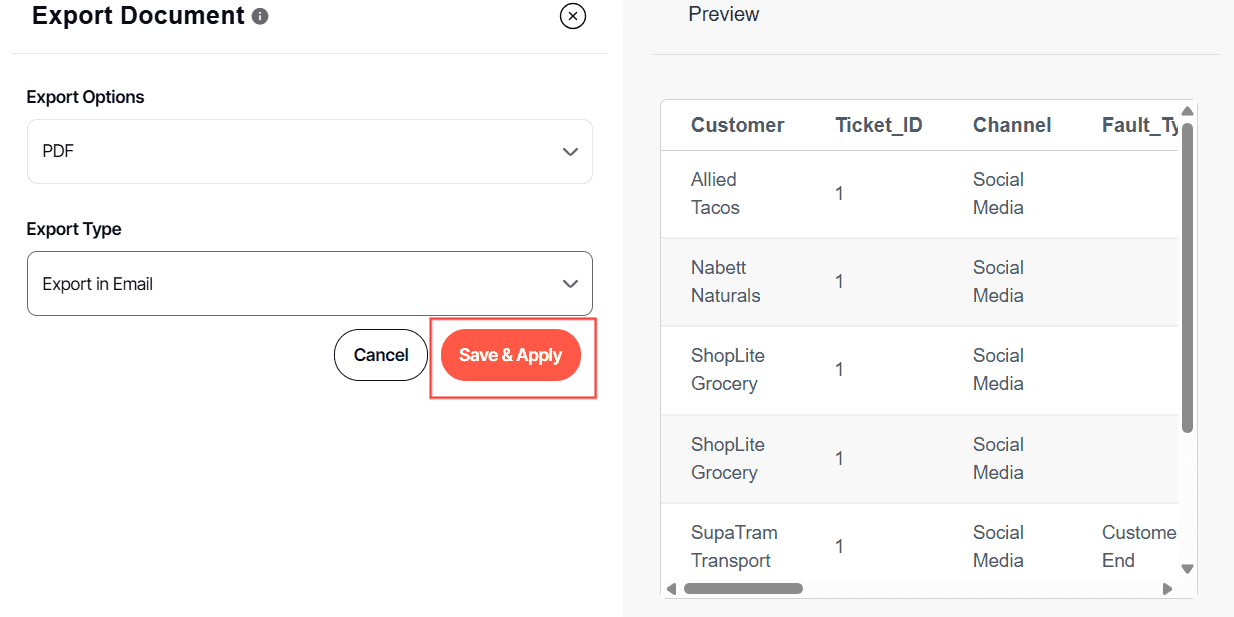Click the Customer column header

tap(737, 125)
